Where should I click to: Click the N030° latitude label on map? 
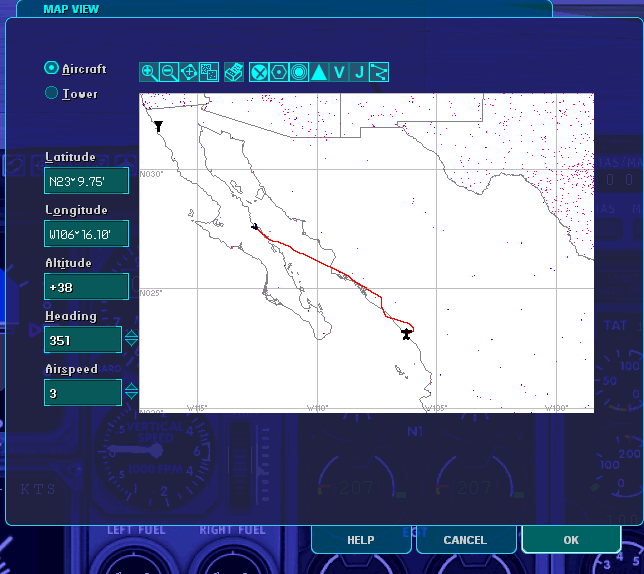(151, 174)
